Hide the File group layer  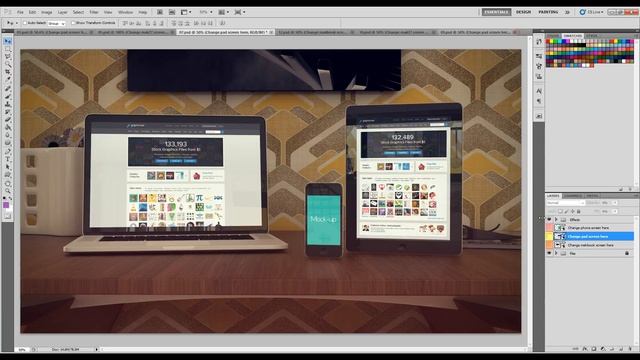tap(549, 253)
